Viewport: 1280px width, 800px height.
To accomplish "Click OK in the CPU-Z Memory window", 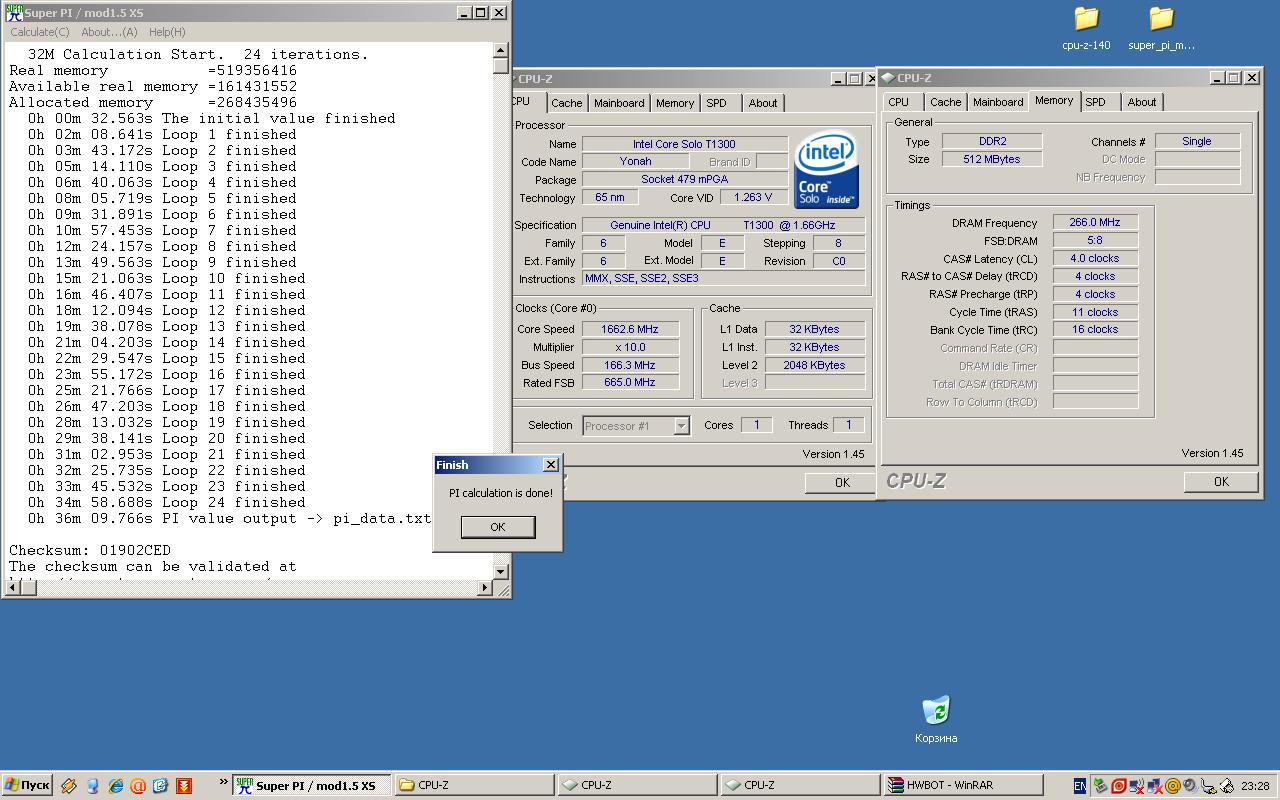I will point(1221,481).
